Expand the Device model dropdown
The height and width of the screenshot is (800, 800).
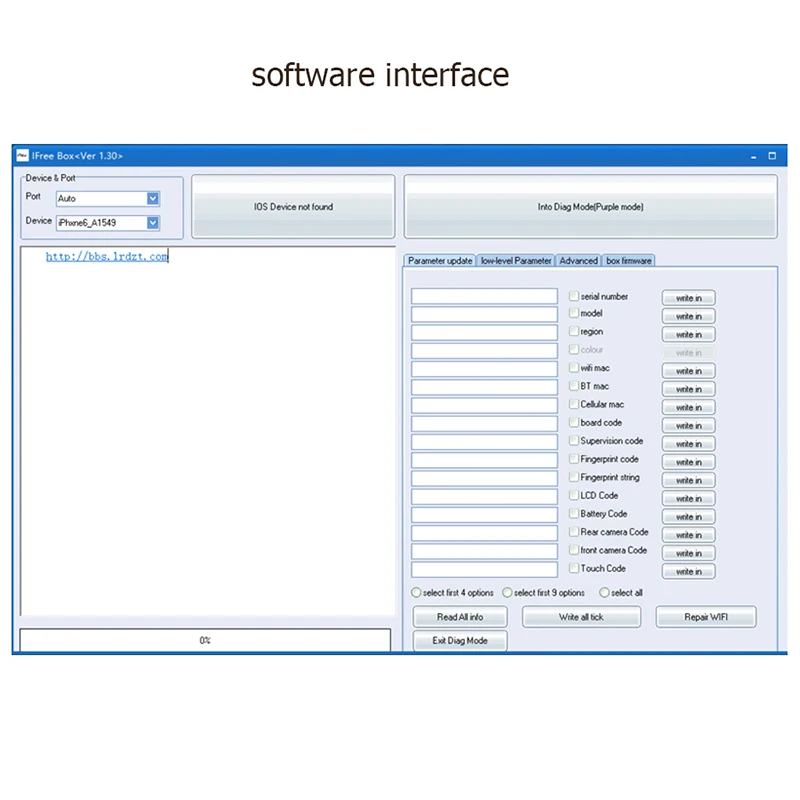click(x=153, y=222)
